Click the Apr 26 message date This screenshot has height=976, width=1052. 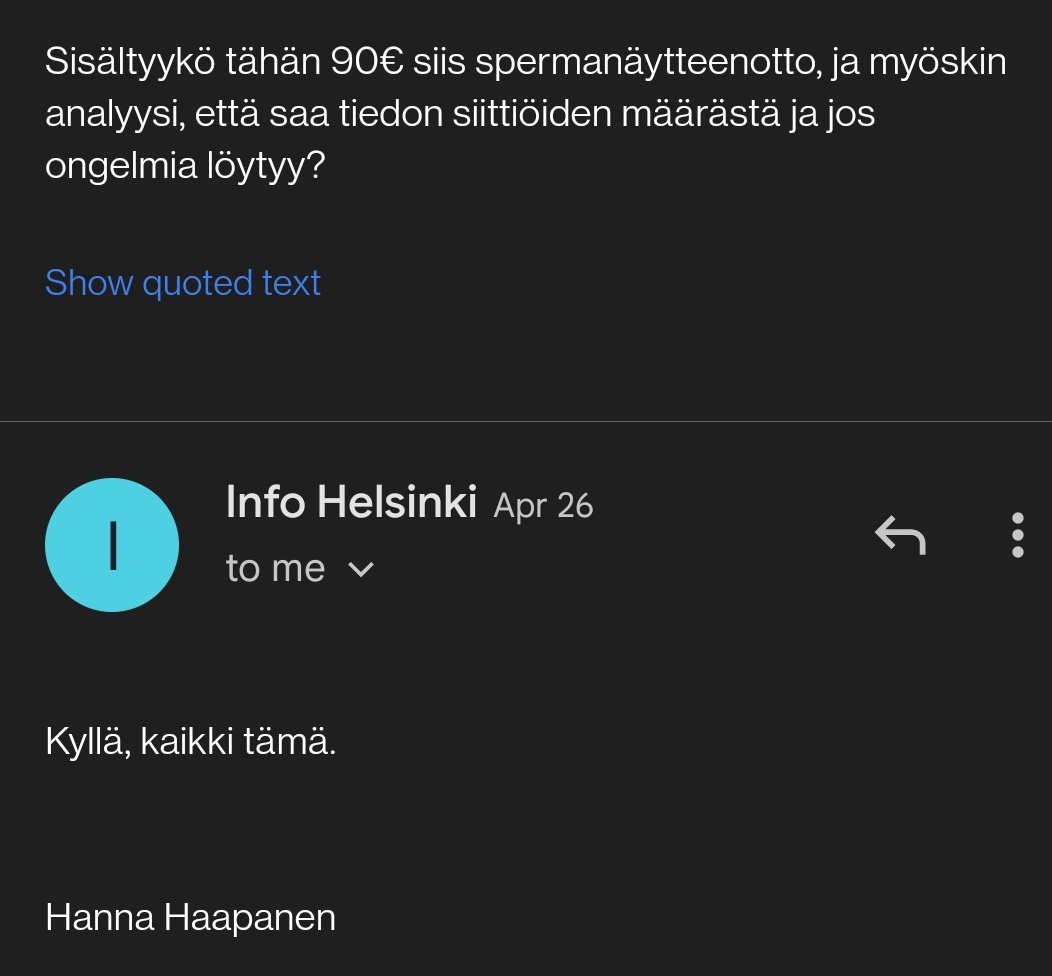543,506
